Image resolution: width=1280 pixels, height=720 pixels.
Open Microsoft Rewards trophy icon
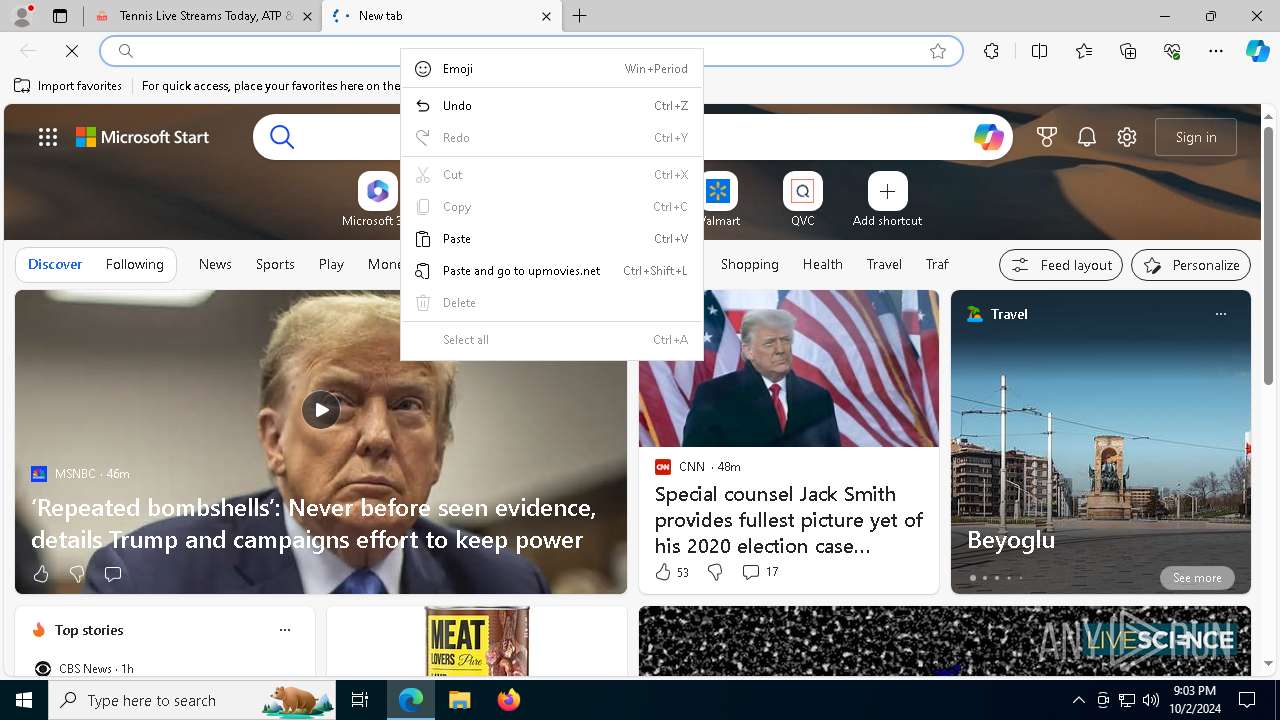pyautogui.click(x=1047, y=137)
